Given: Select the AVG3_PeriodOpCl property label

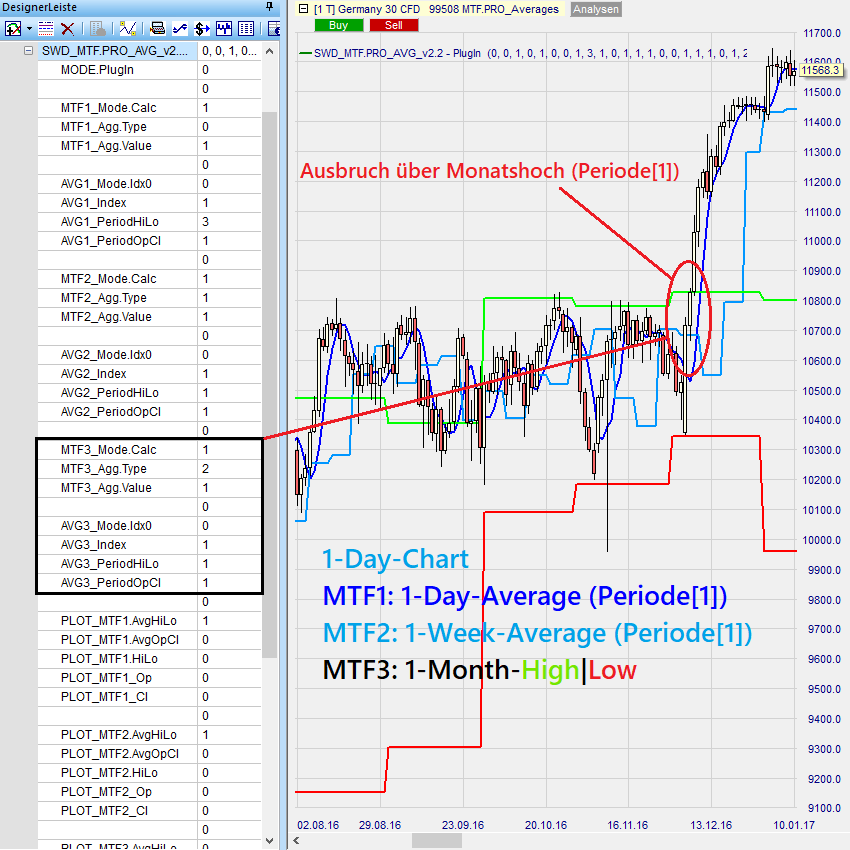Looking at the screenshot, I should (x=111, y=582).
